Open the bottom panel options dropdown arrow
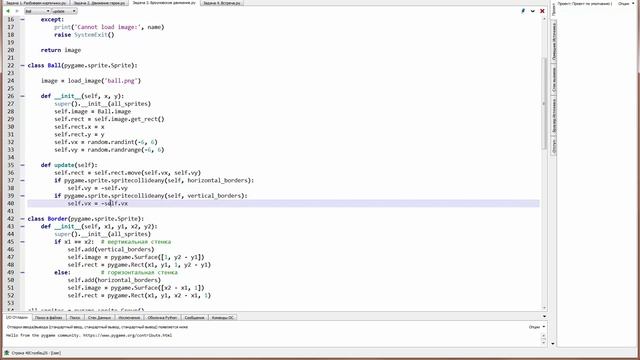The height and width of the screenshot is (360, 640). (x=544, y=317)
